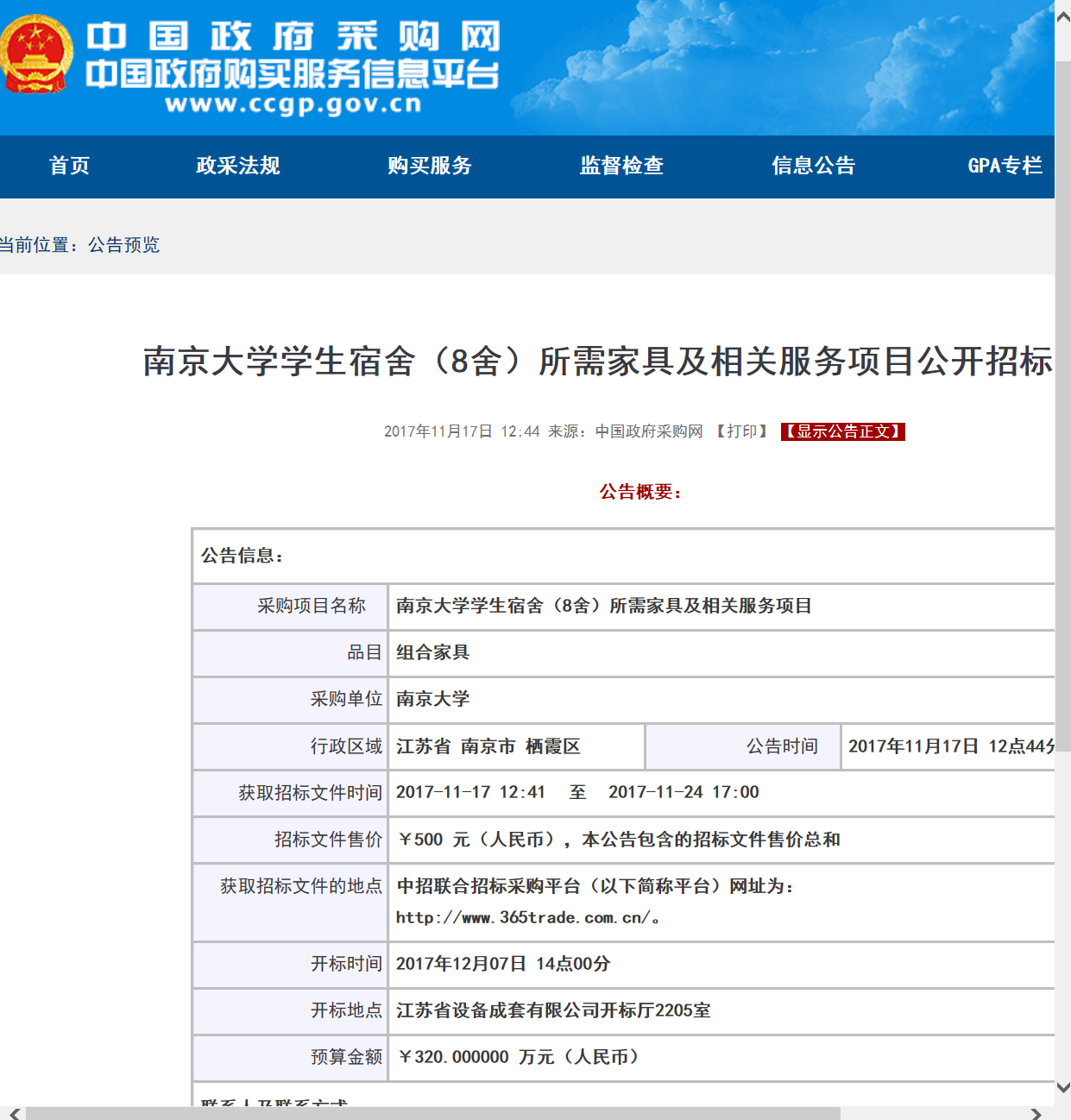Click the 中国政府采购网 site title banner
The height and width of the screenshot is (1120, 1071).
coord(293,37)
